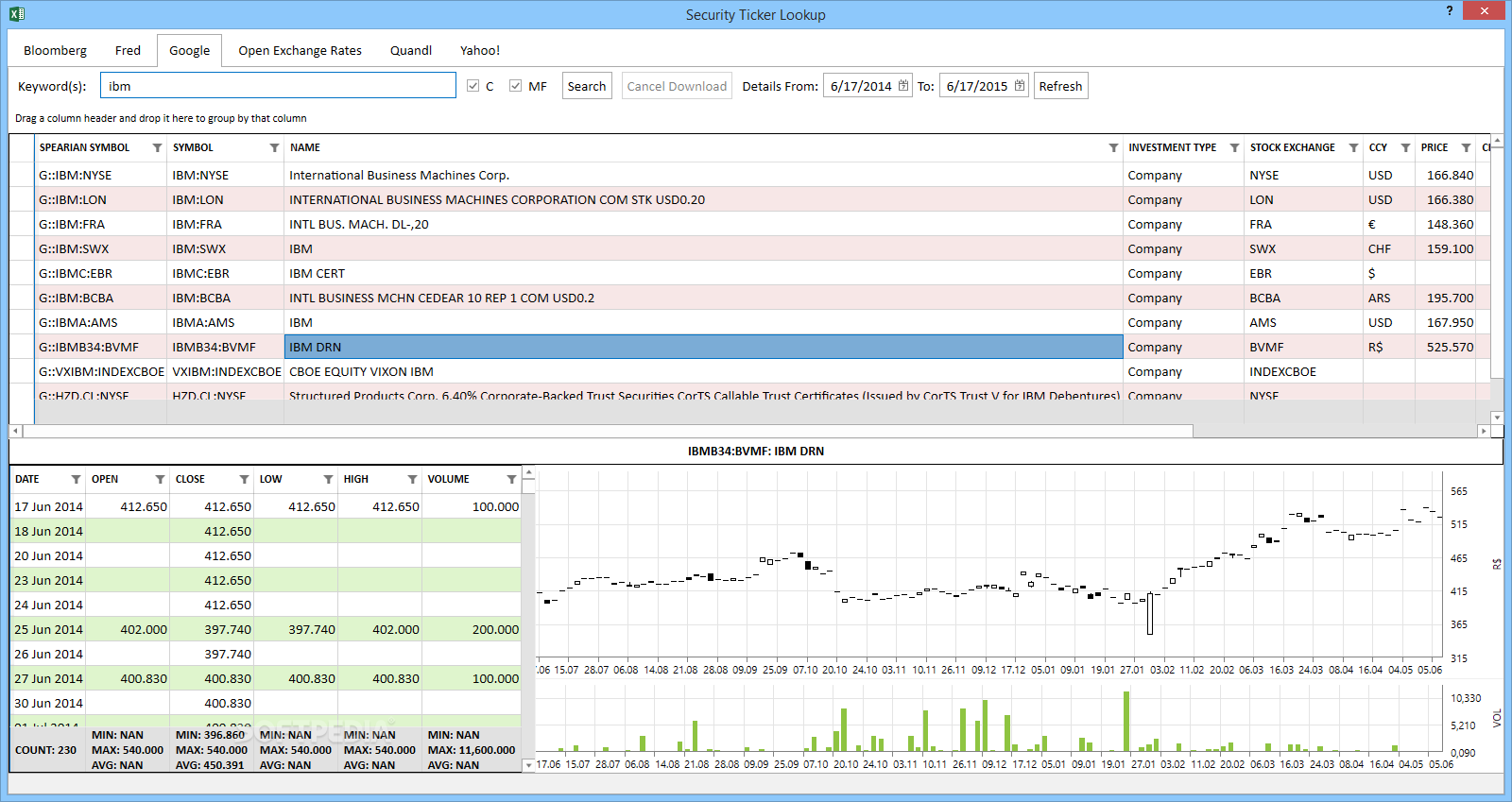Select the IBM:LON symbol cell
The width and height of the screenshot is (1512, 802).
(225, 199)
